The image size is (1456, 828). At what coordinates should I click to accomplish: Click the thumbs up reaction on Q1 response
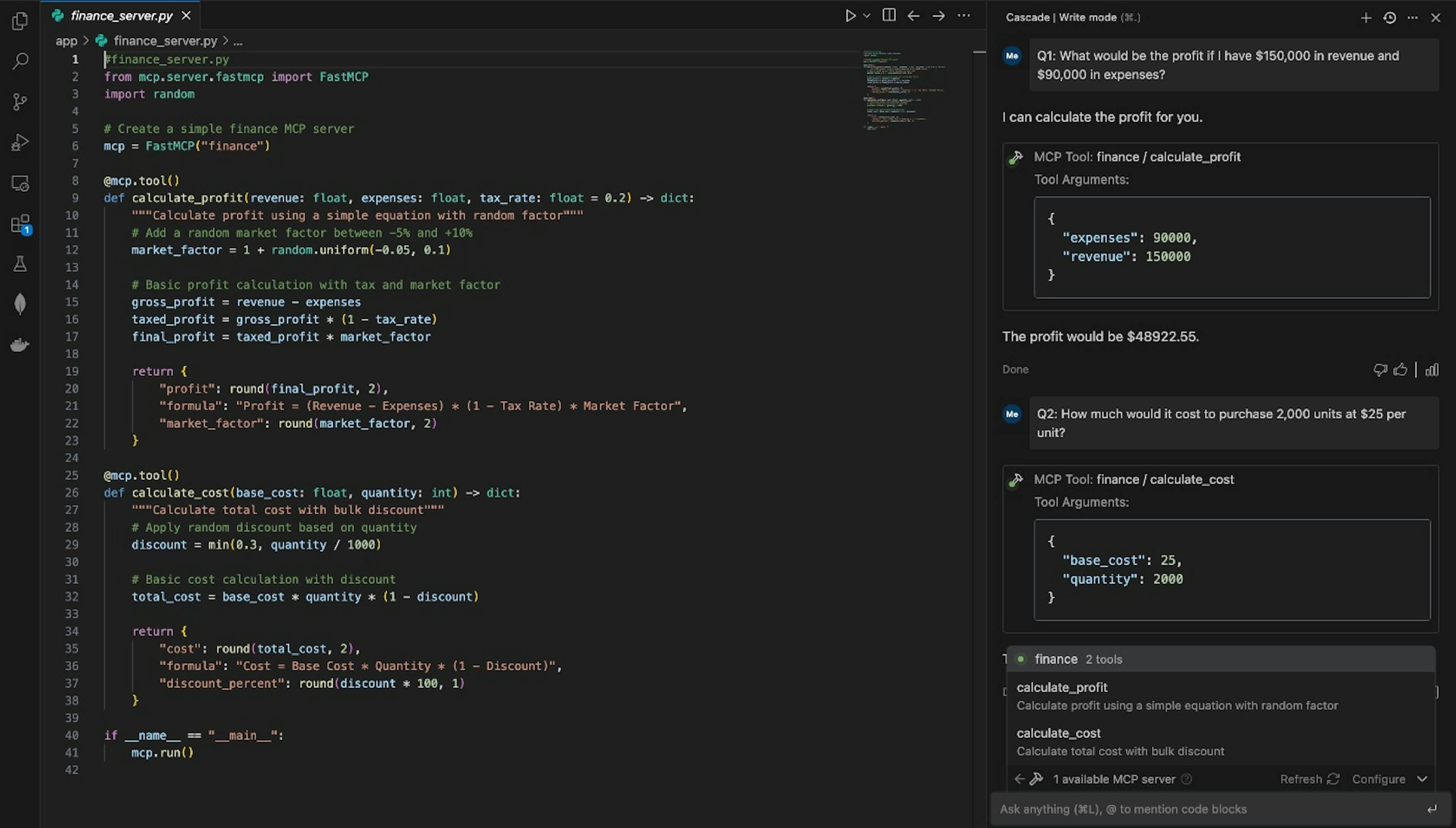point(1399,370)
